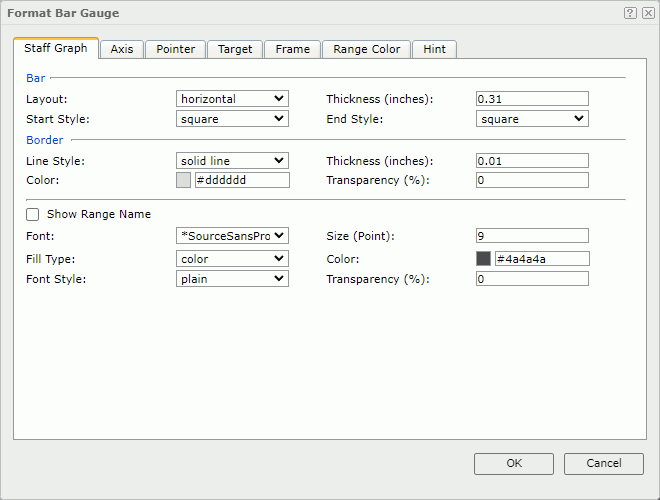The image size is (660, 500).
Task: Switch to the Range Color tab
Action: (x=367, y=49)
